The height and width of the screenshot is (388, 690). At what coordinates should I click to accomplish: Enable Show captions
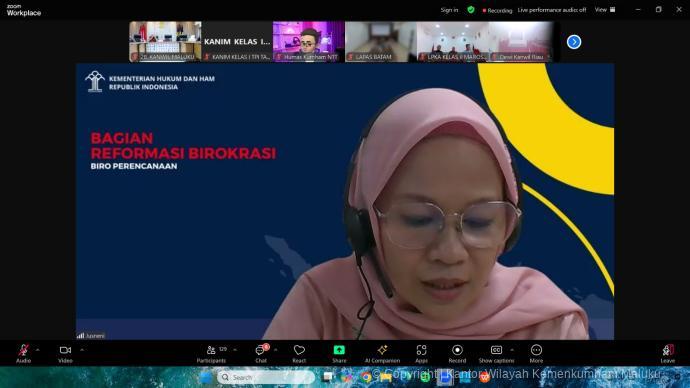[x=496, y=353]
